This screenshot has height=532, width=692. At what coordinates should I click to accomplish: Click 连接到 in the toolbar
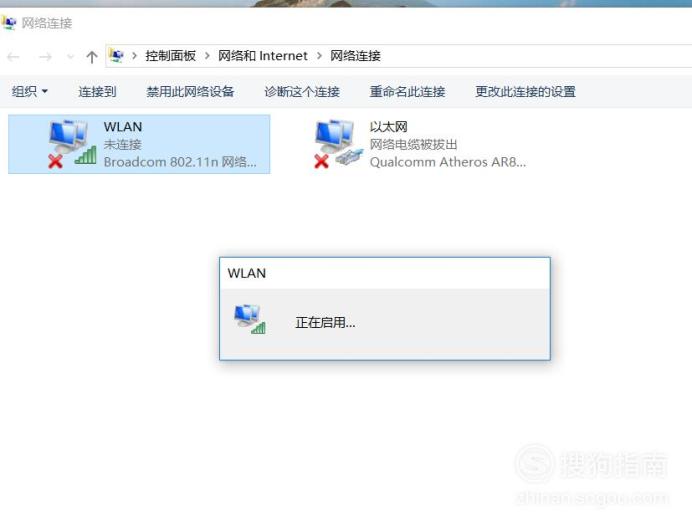point(97,91)
